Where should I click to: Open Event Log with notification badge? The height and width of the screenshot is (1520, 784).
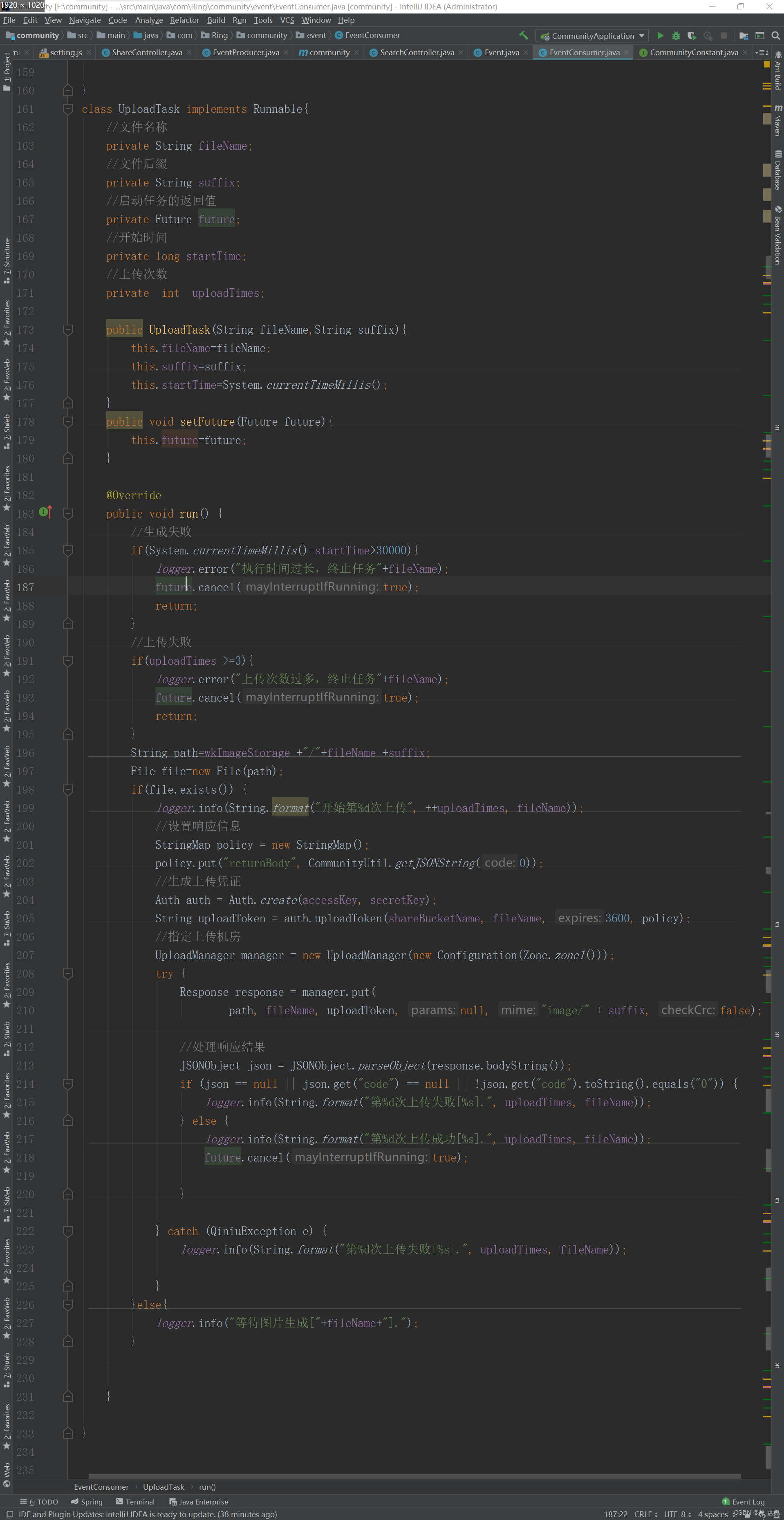point(743,1502)
